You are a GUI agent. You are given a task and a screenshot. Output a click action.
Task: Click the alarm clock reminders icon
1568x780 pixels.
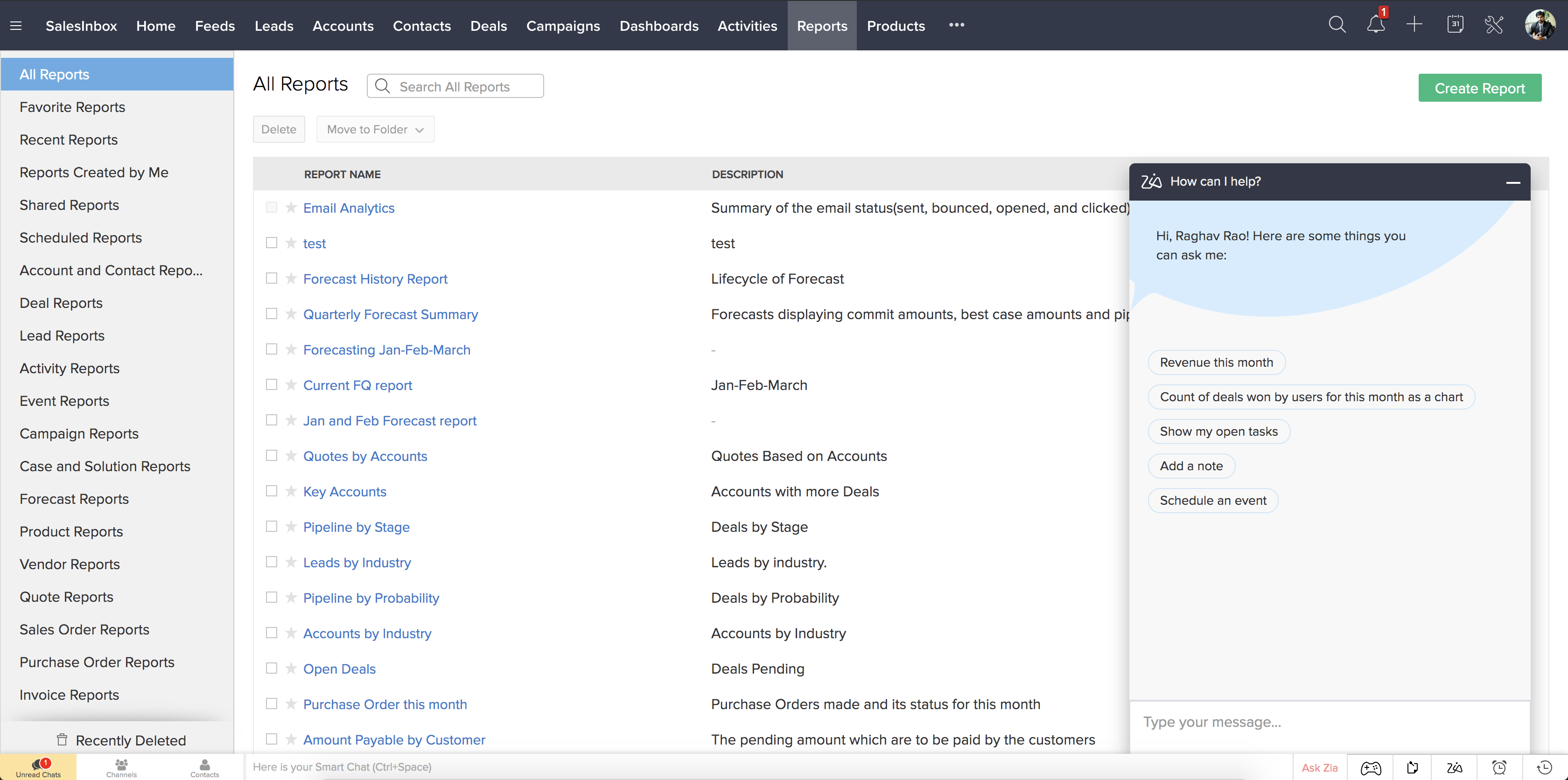tap(1499, 768)
